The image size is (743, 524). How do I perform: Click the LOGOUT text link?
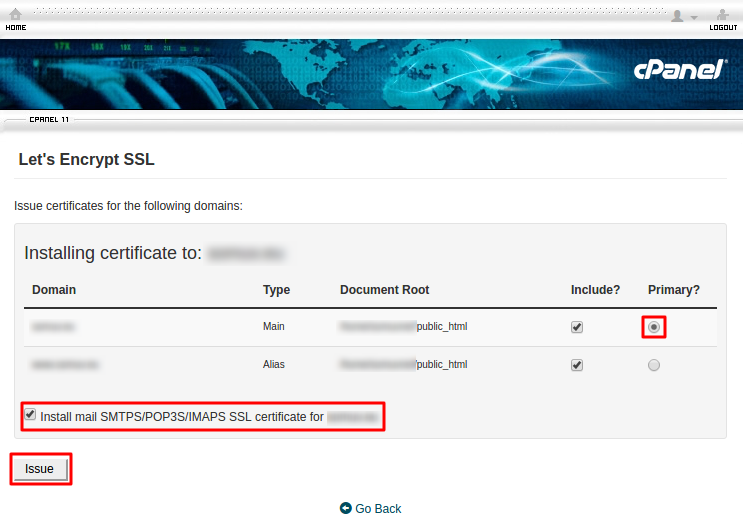[x=723, y=27]
